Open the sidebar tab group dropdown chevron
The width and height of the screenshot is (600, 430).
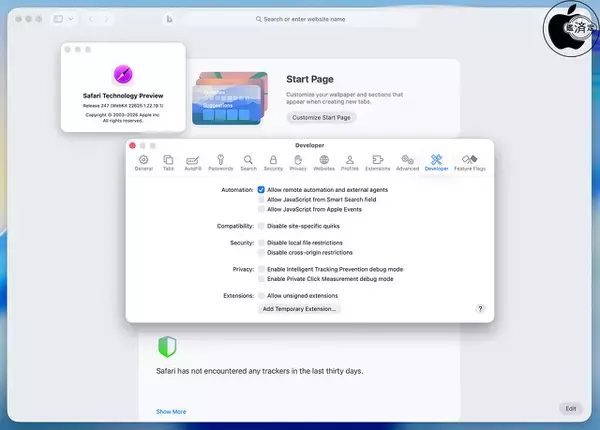71,19
